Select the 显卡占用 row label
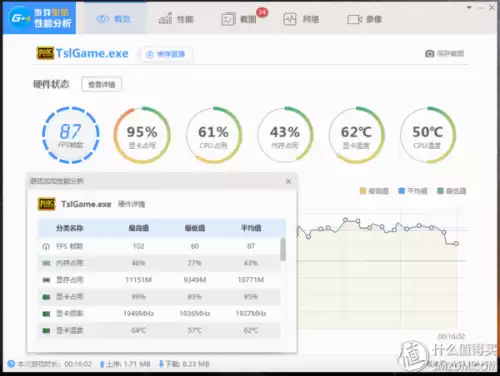This screenshot has height=376, width=500. pos(69,296)
